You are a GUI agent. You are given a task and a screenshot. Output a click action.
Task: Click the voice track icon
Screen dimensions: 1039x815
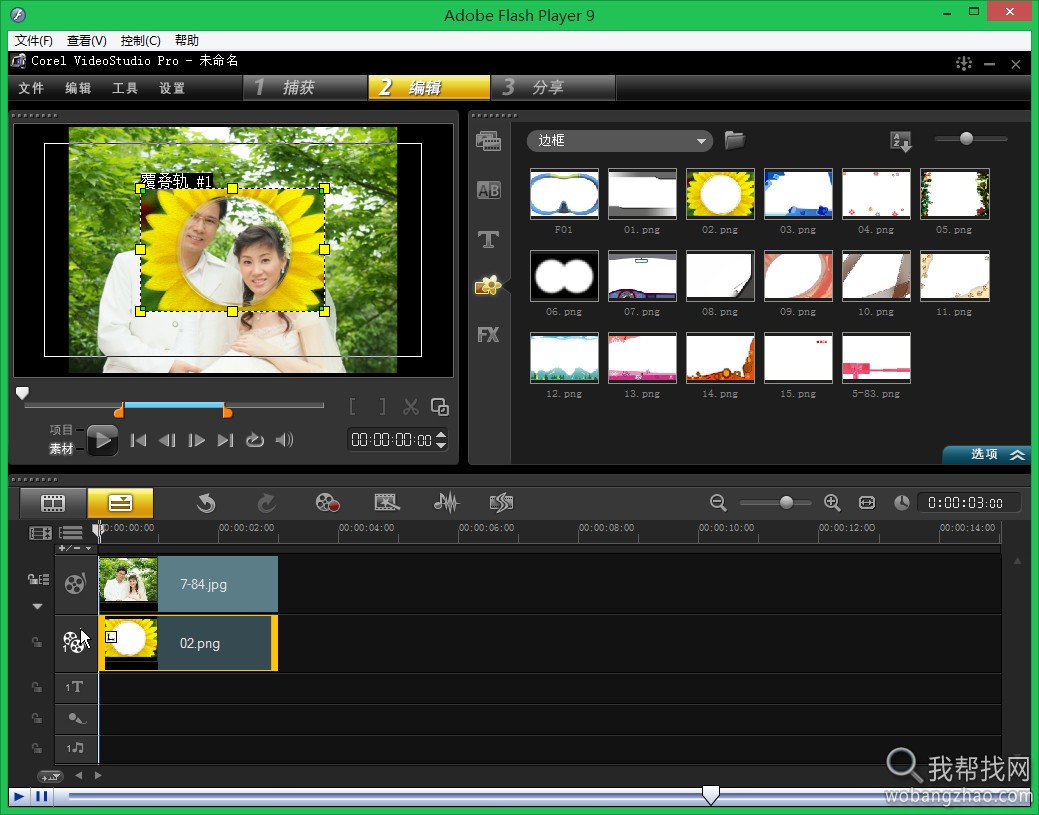click(76, 718)
